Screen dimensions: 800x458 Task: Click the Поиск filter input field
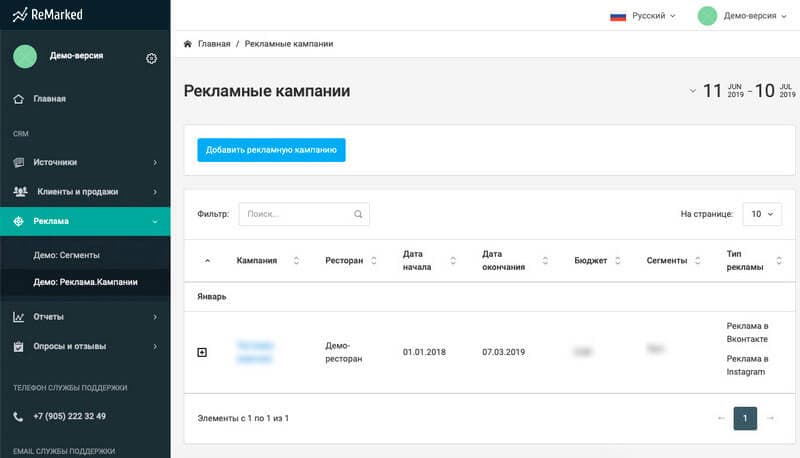304,214
